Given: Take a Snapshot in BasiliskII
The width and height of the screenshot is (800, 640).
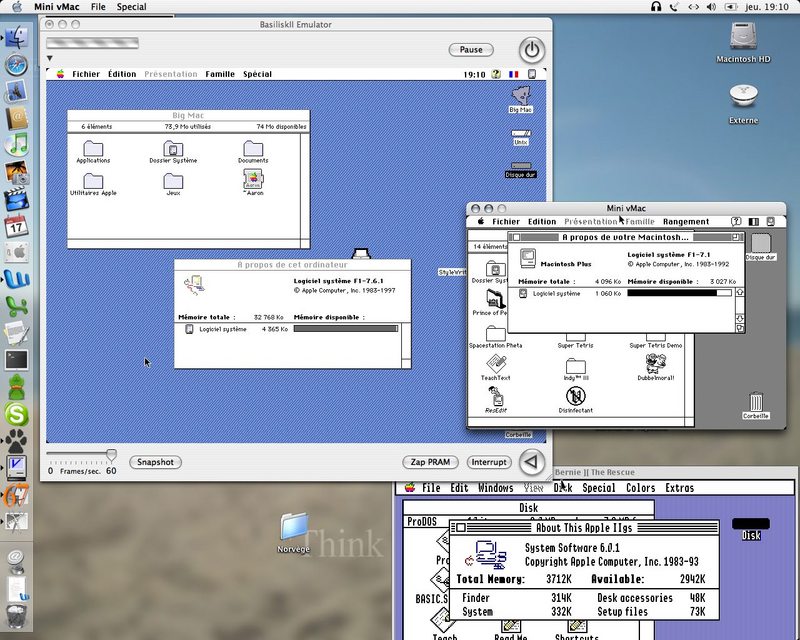Looking at the screenshot, I should coord(155,462).
